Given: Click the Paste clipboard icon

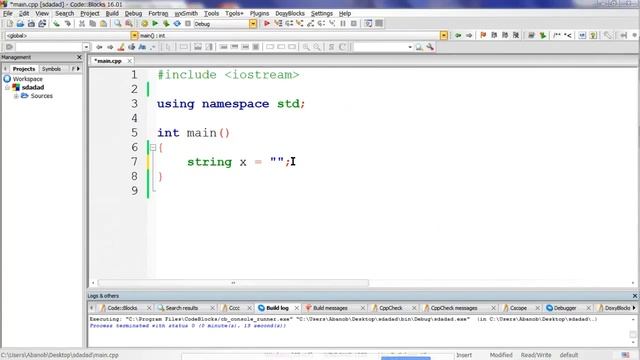Looking at the screenshot, I should click(x=103, y=24).
